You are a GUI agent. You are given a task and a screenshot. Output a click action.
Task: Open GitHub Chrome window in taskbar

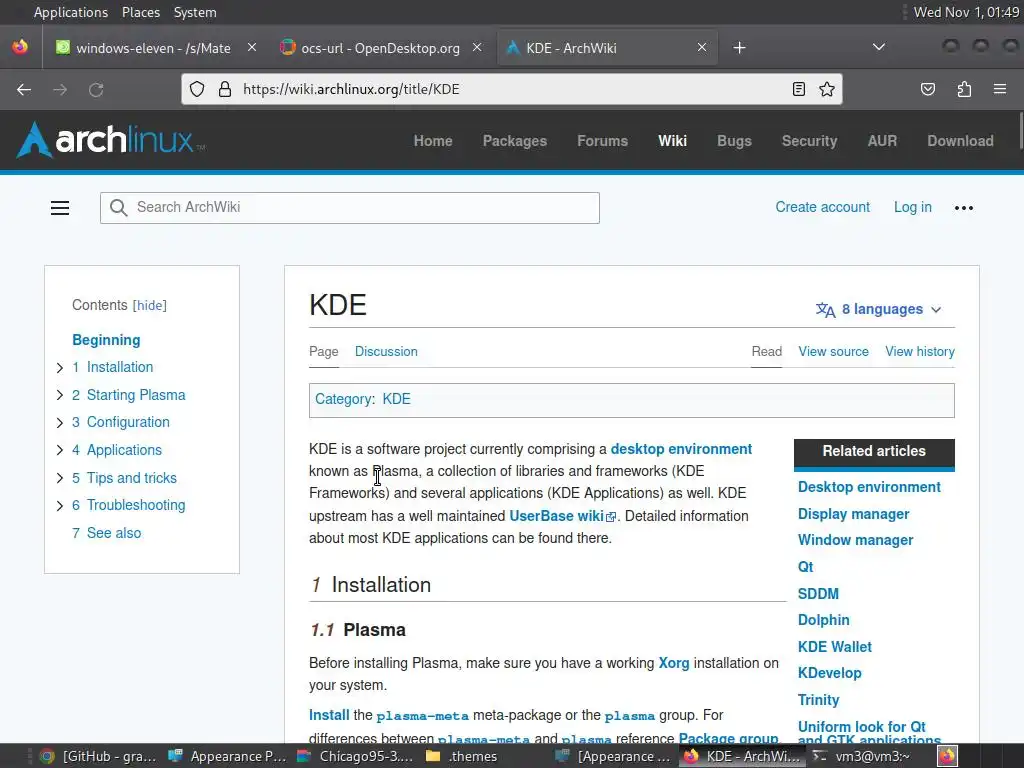[98, 756]
